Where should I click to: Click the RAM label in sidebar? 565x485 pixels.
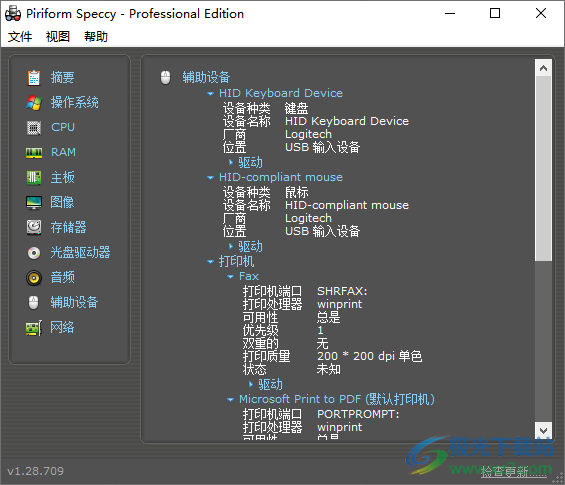[x=63, y=152]
